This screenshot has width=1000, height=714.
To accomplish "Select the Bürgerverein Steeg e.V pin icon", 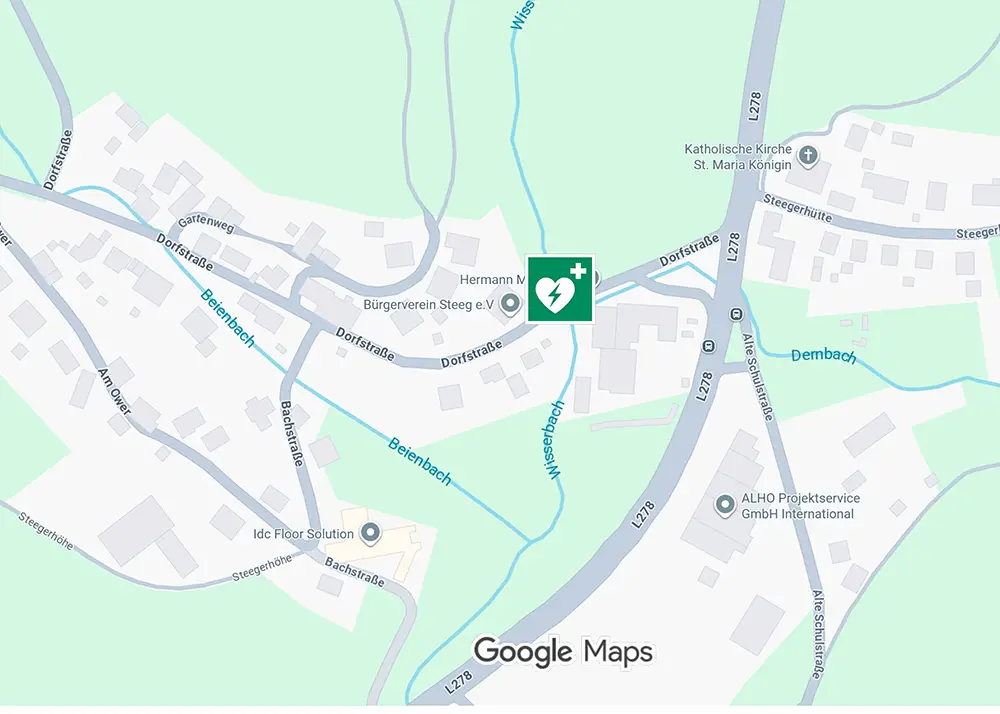I will pos(510,305).
